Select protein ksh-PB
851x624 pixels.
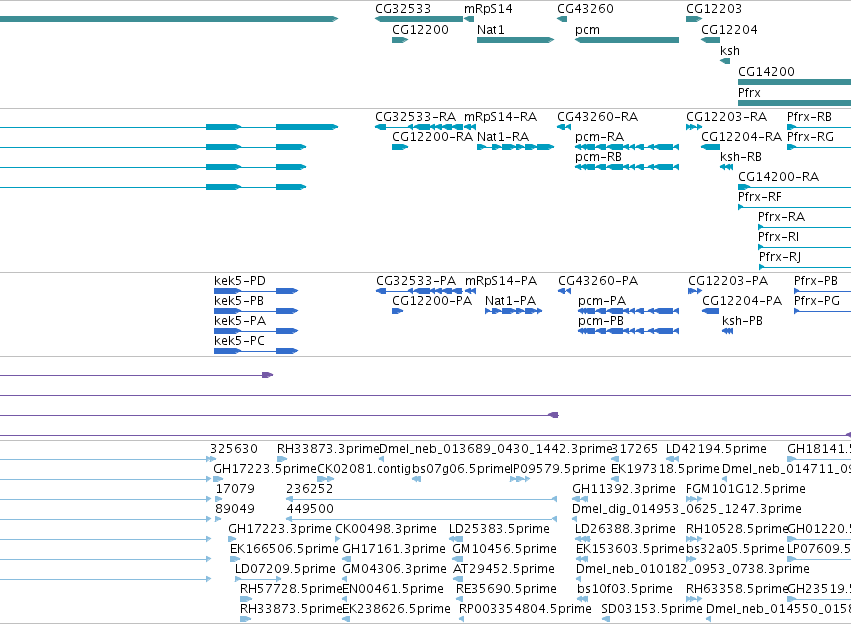tap(742, 321)
